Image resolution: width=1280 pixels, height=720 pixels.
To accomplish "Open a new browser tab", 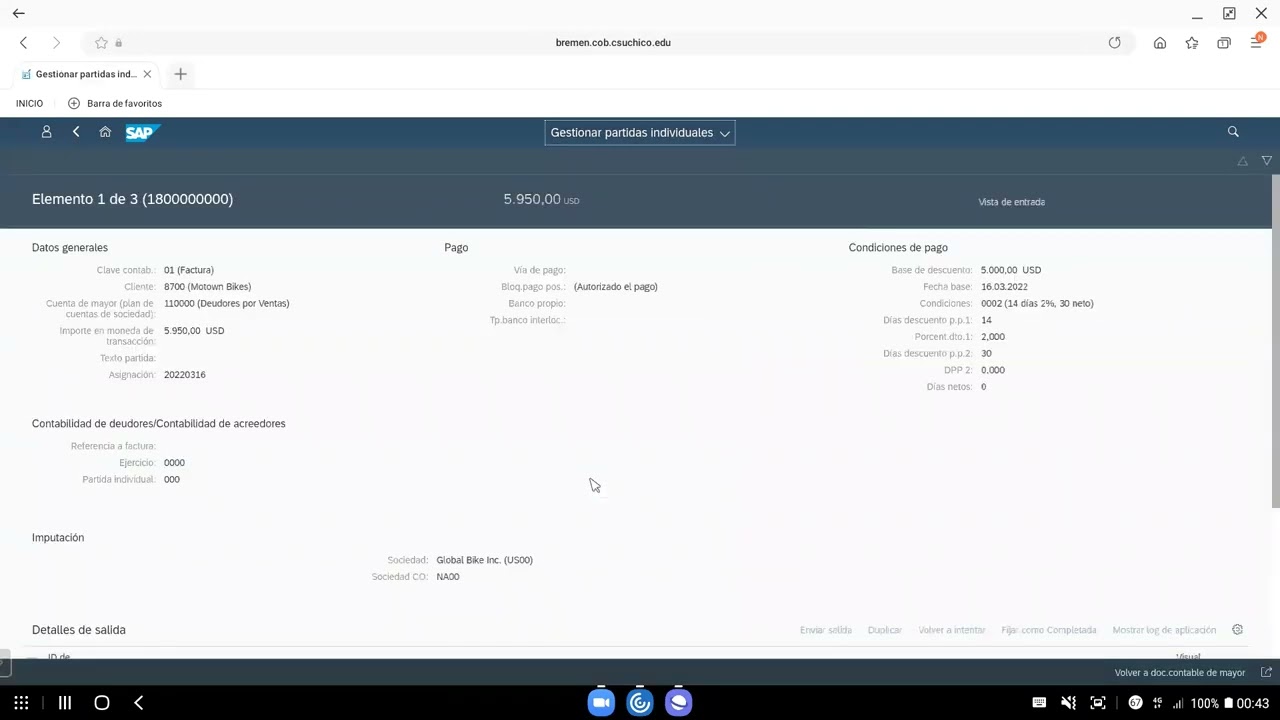I will pos(180,74).
